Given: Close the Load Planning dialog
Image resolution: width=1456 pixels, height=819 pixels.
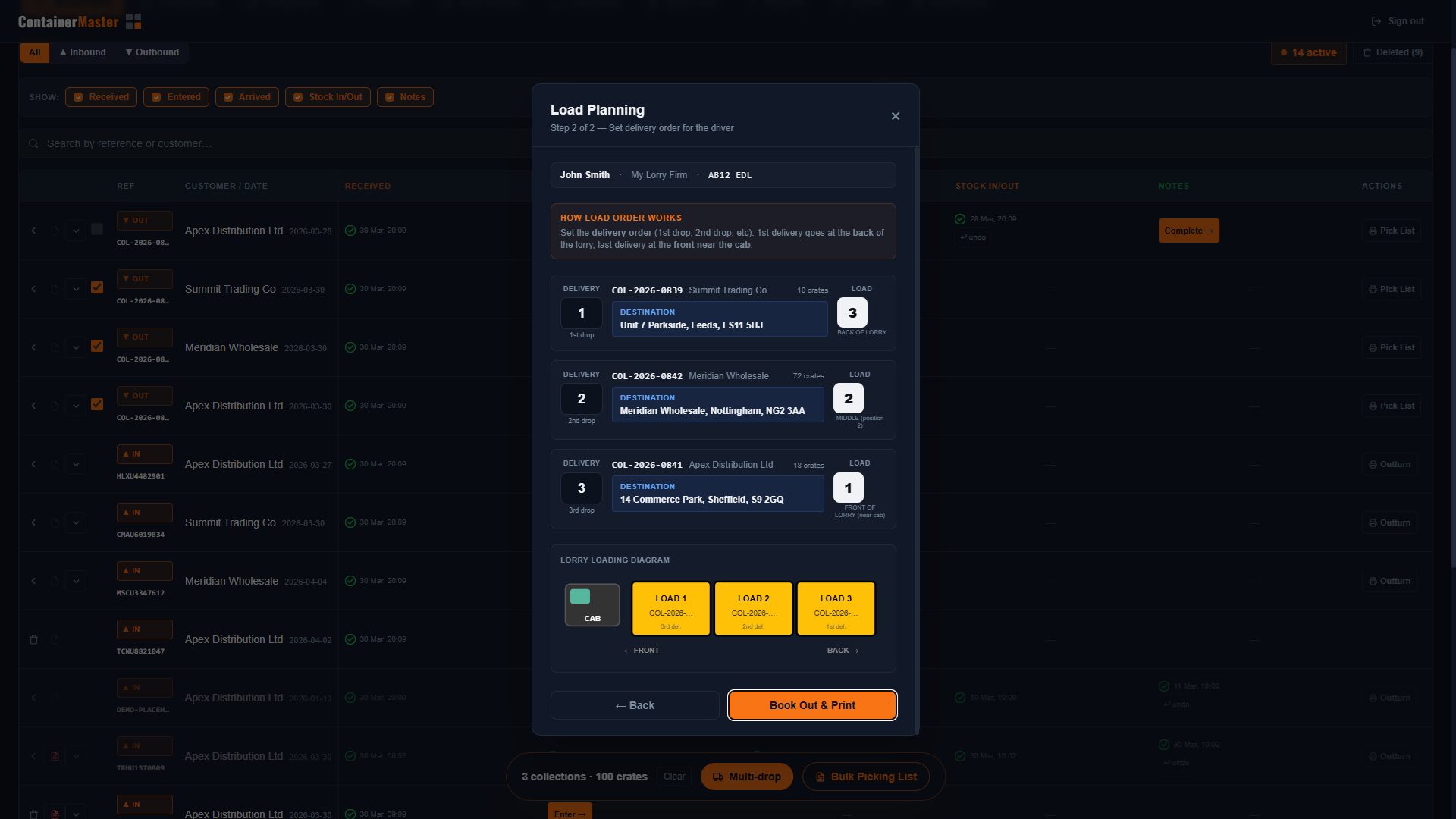Looking at the screenshot, I should click(896, 116).
